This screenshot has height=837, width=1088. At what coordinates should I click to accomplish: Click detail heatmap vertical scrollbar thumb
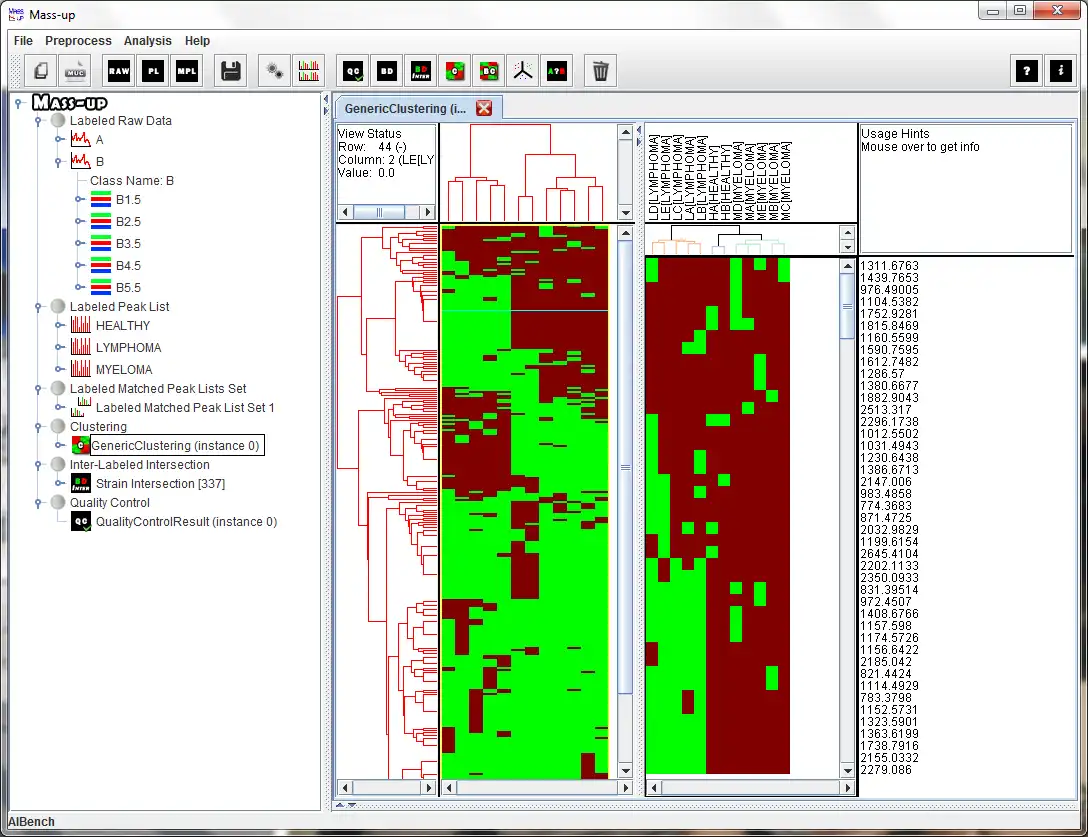(847, 307)
